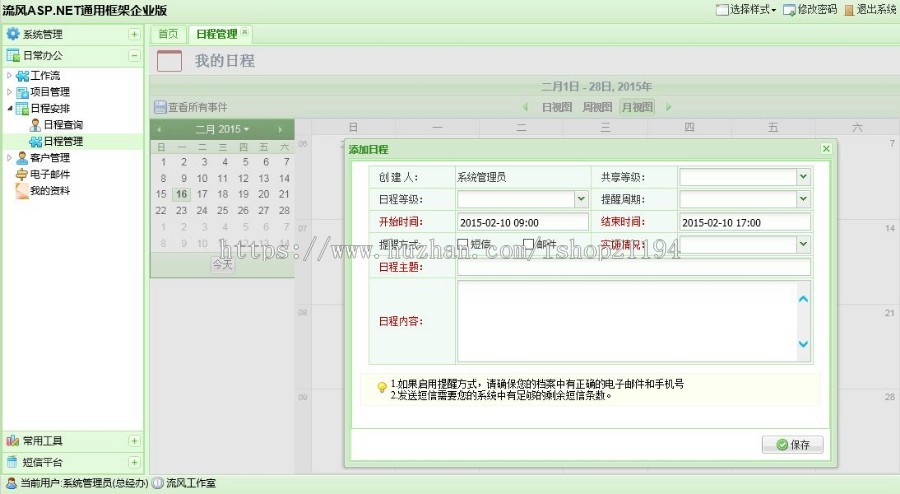Click the 开始时间 input field
The width and height of the screenshot is (900, 494).
523,222
